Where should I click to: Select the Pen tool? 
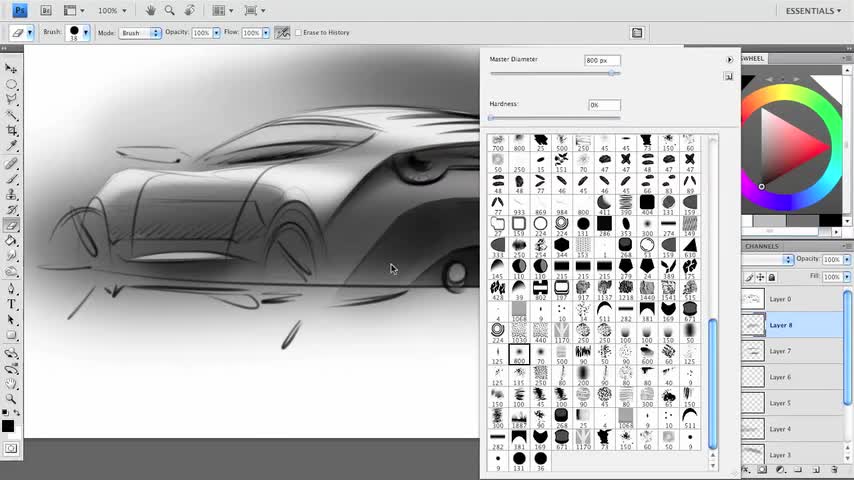[11, 289]
